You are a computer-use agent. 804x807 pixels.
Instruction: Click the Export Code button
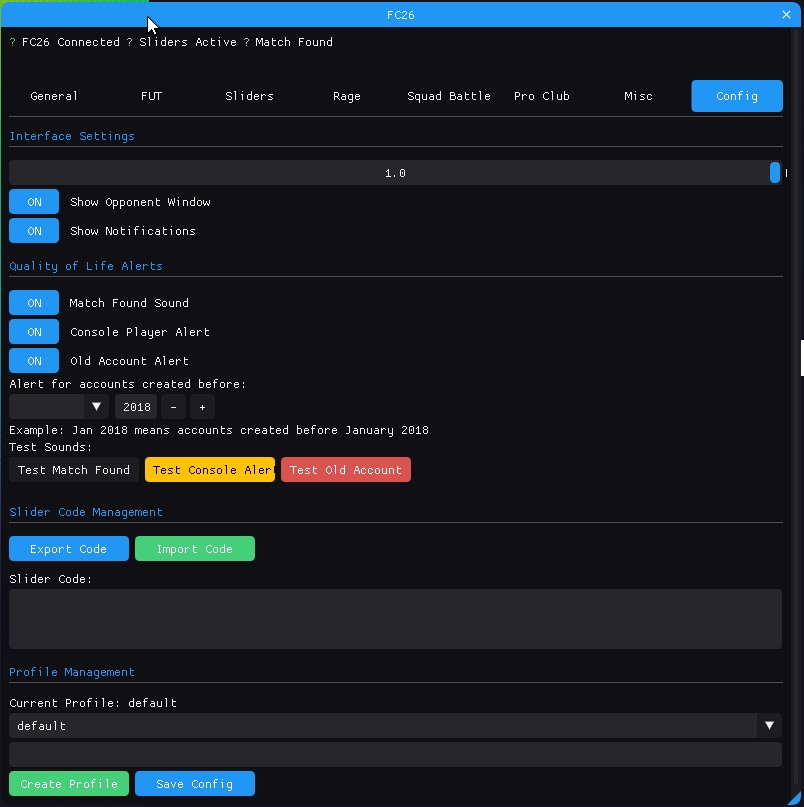69,549
